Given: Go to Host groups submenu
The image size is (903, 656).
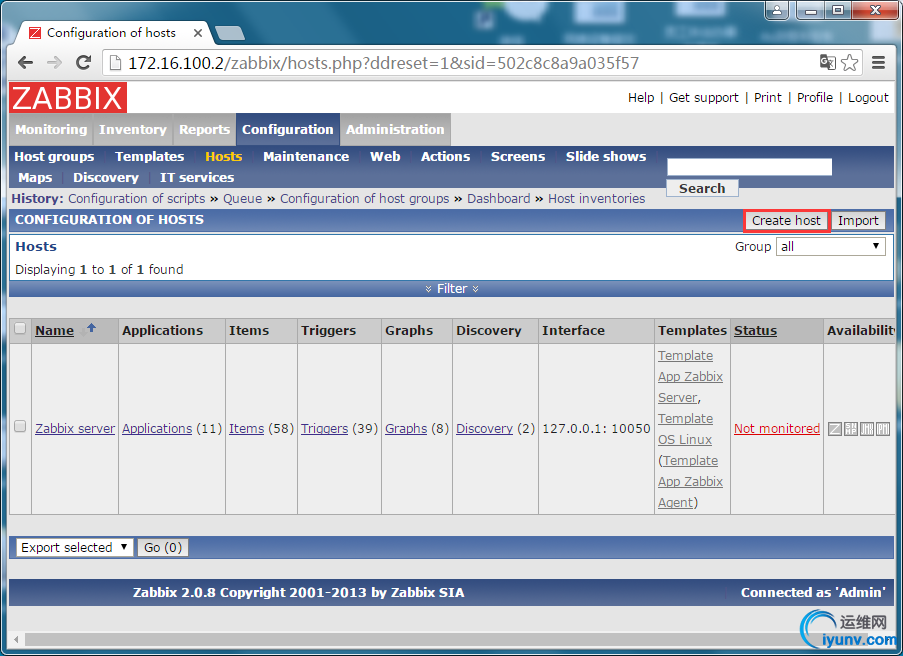Looking at the screenshot, I should pyautogui.click(x=54, y=157).
